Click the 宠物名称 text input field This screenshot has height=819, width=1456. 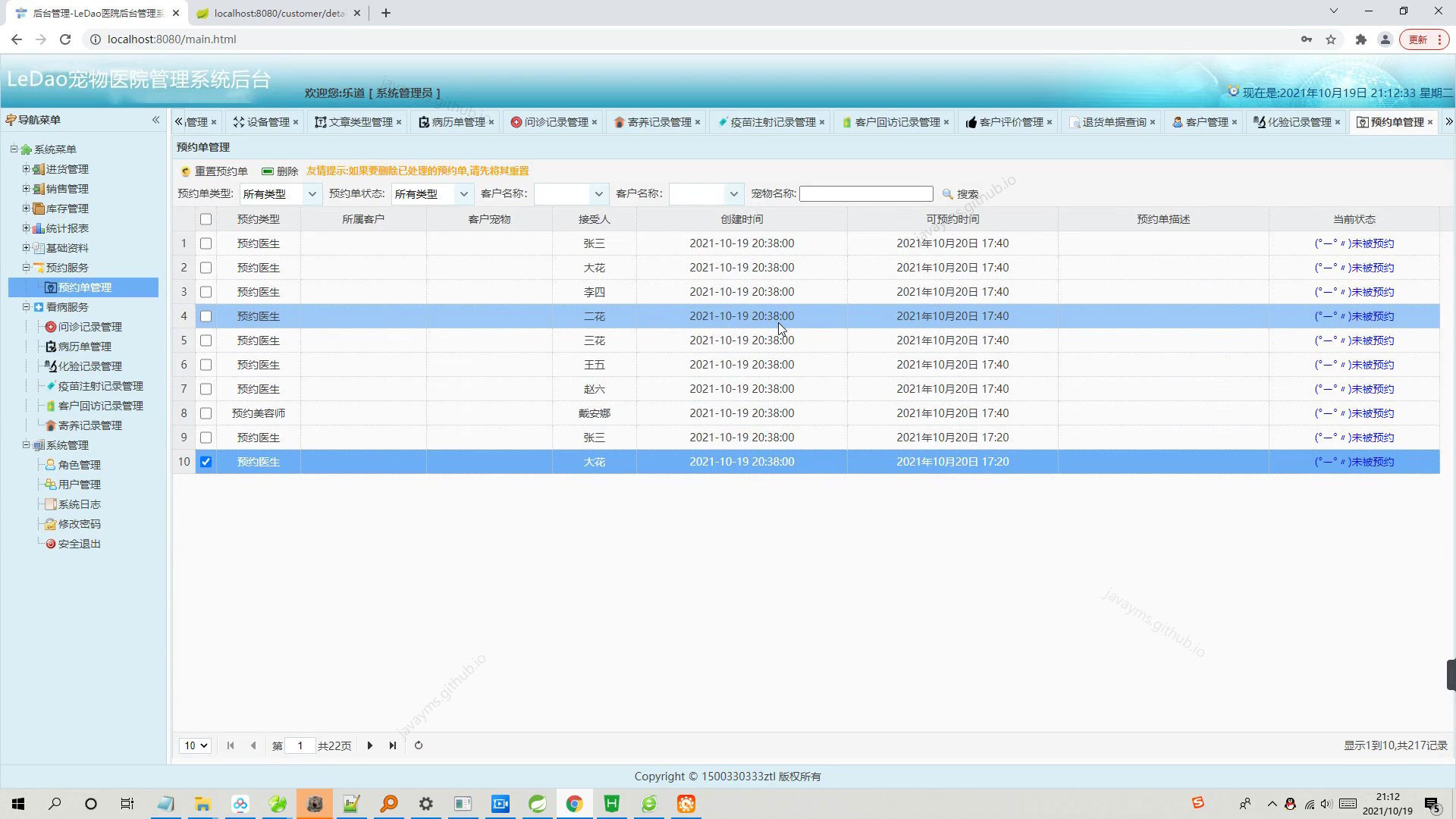pyautogui.click(x=866, y=194)
